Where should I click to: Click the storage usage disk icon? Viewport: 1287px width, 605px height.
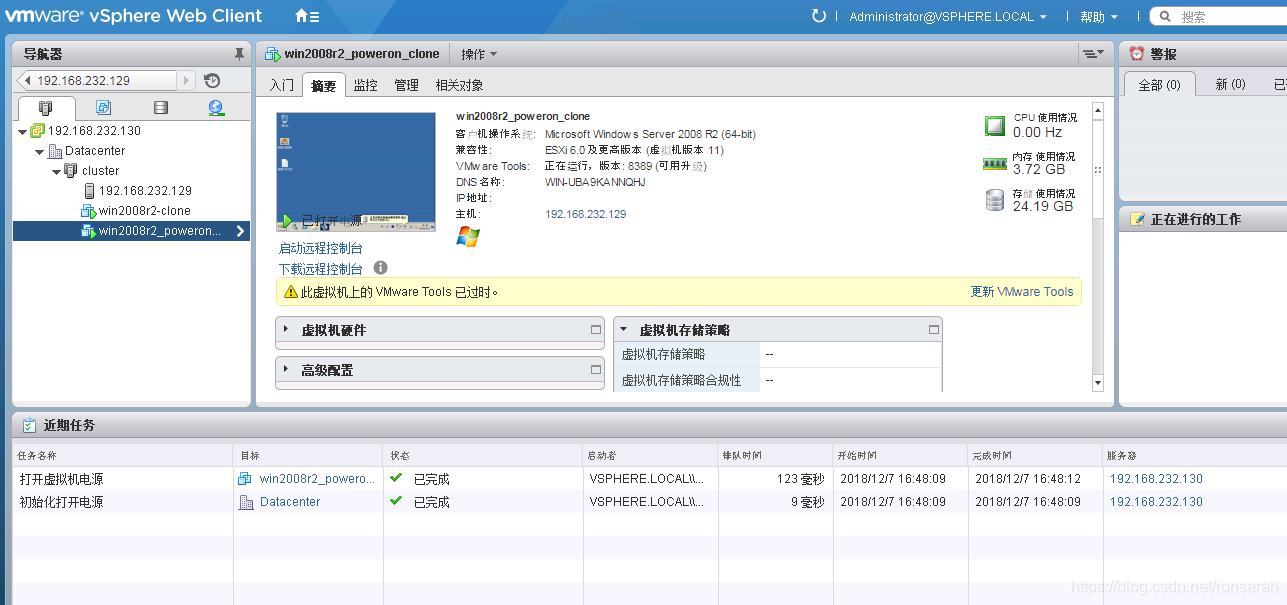point(994,200)
